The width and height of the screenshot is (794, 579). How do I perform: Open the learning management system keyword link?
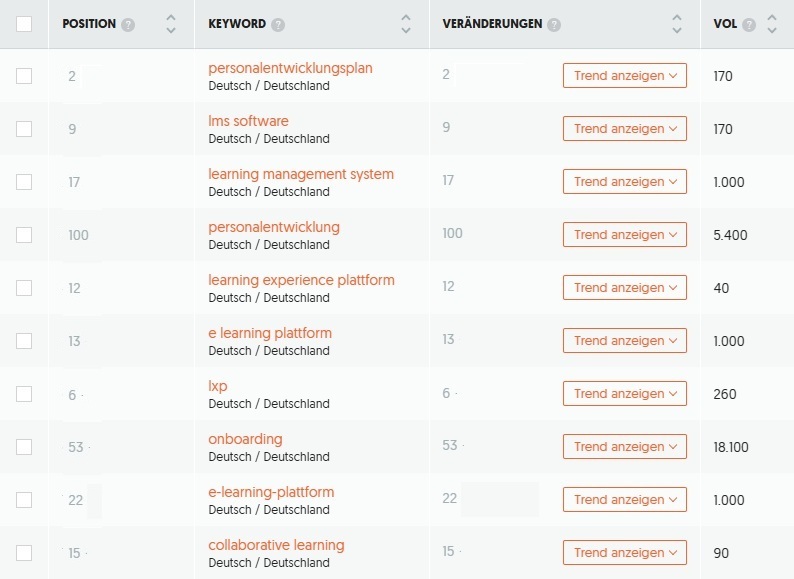pyautogui.click(x=301, y=174)
